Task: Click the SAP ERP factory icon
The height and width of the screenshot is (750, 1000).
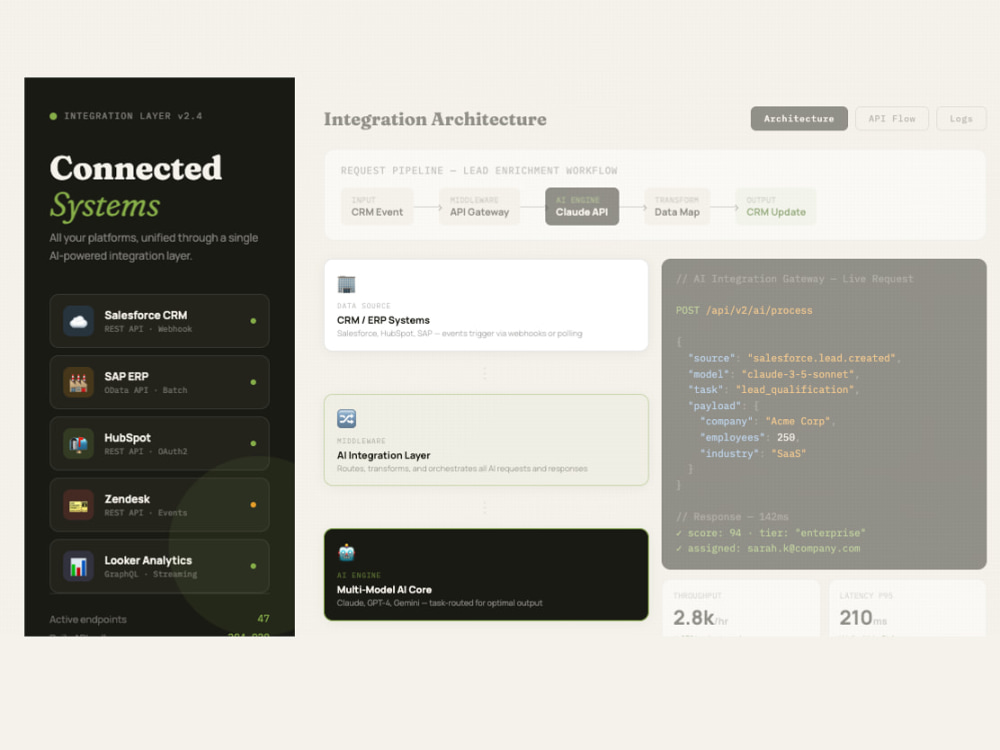Action: [x=78, y=382]
